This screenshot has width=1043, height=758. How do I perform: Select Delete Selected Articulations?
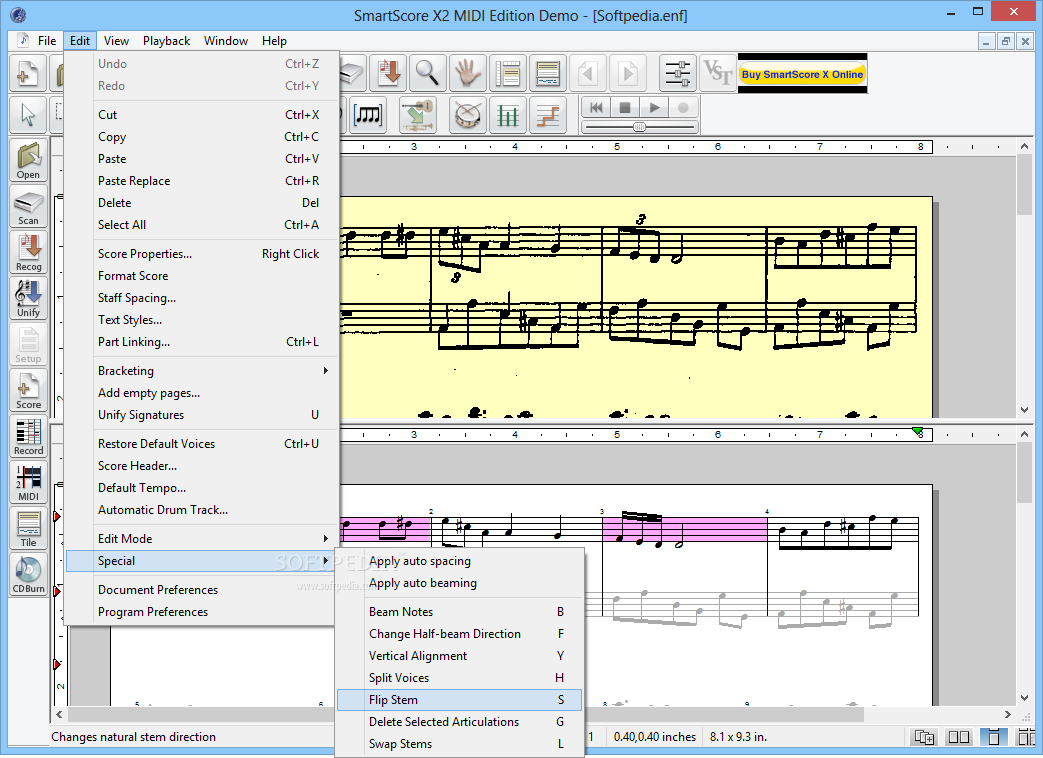coord(460,721)
